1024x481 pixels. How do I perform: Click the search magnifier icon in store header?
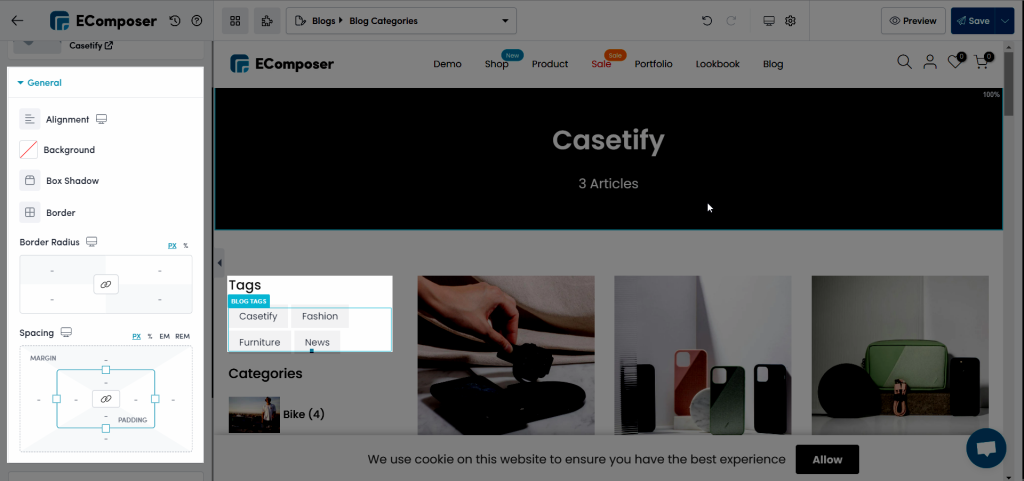(904, 62)
